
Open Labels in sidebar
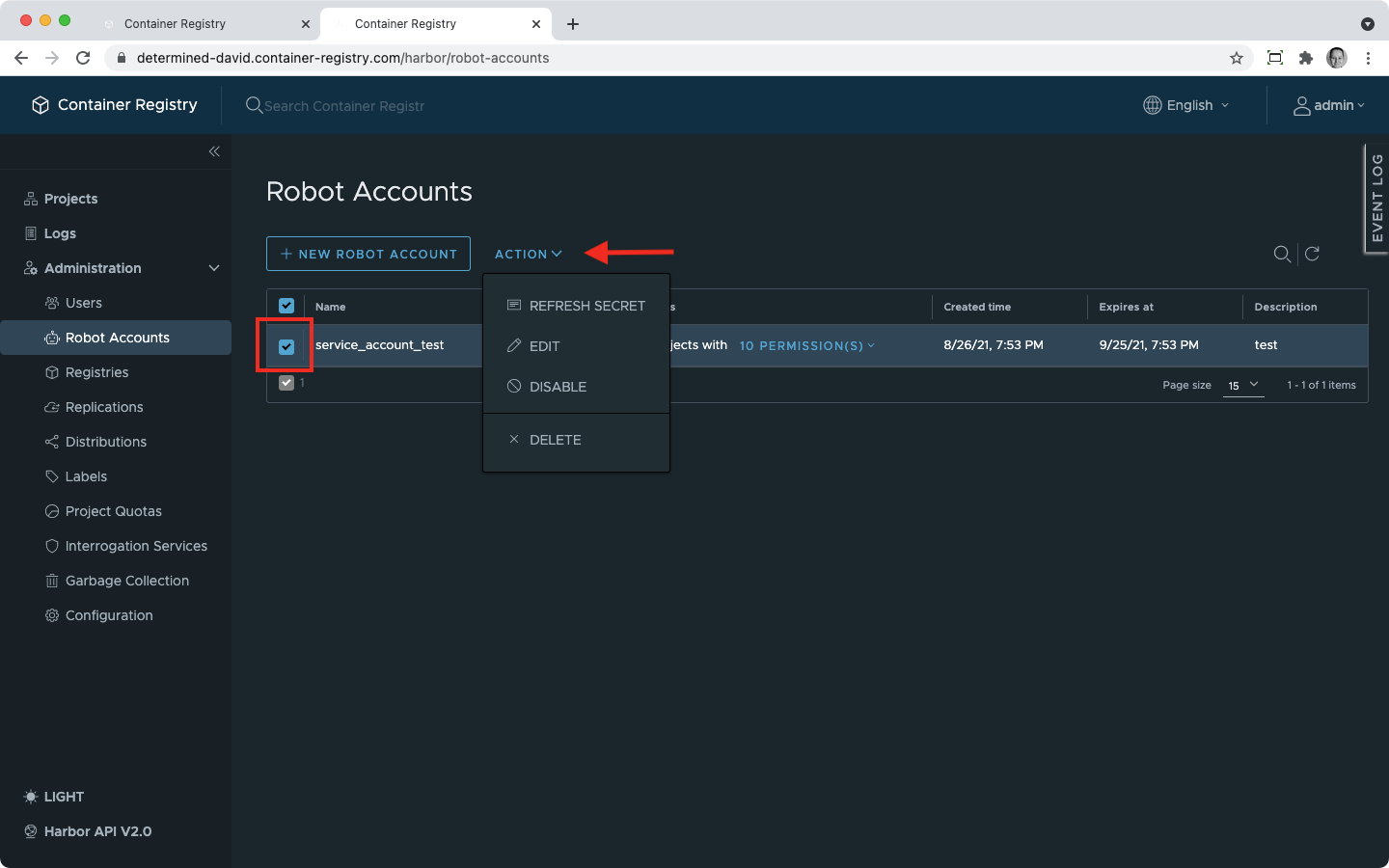pyautogui.click(x=86, y=476)
